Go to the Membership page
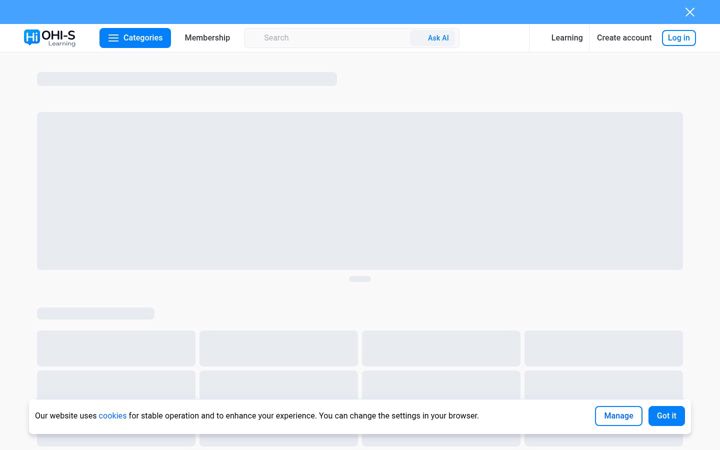This screenshot has height=450, width=720. pyautogui.click(x=207, y=38)
